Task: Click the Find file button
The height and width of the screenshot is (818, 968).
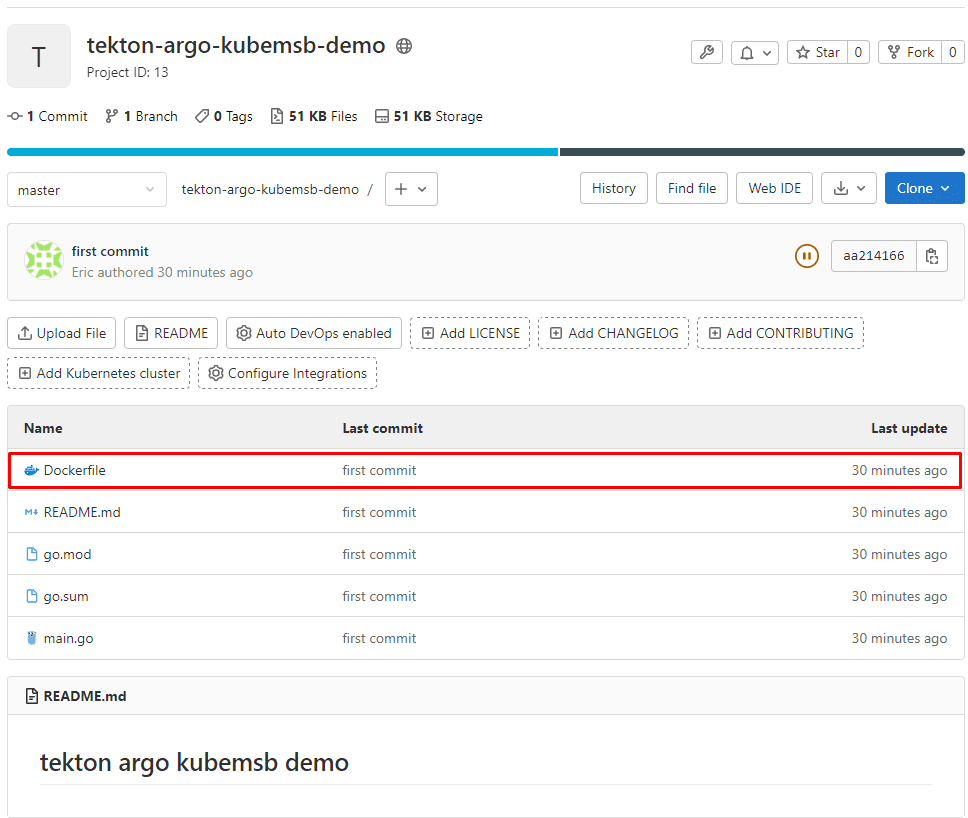Action: 691,188
